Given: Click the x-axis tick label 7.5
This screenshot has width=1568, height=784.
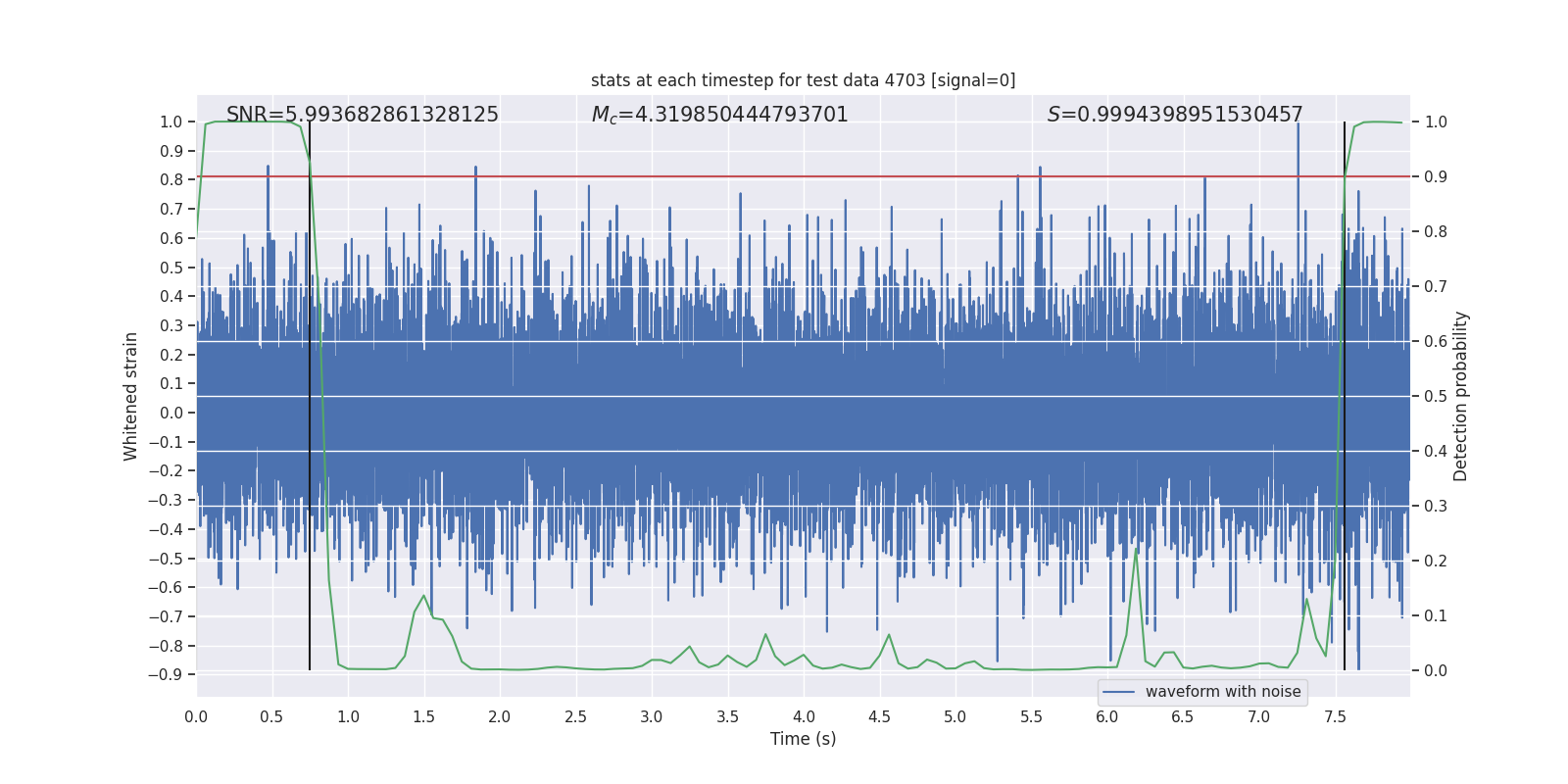Looking at the screenshot, I should coord(1335,716).
